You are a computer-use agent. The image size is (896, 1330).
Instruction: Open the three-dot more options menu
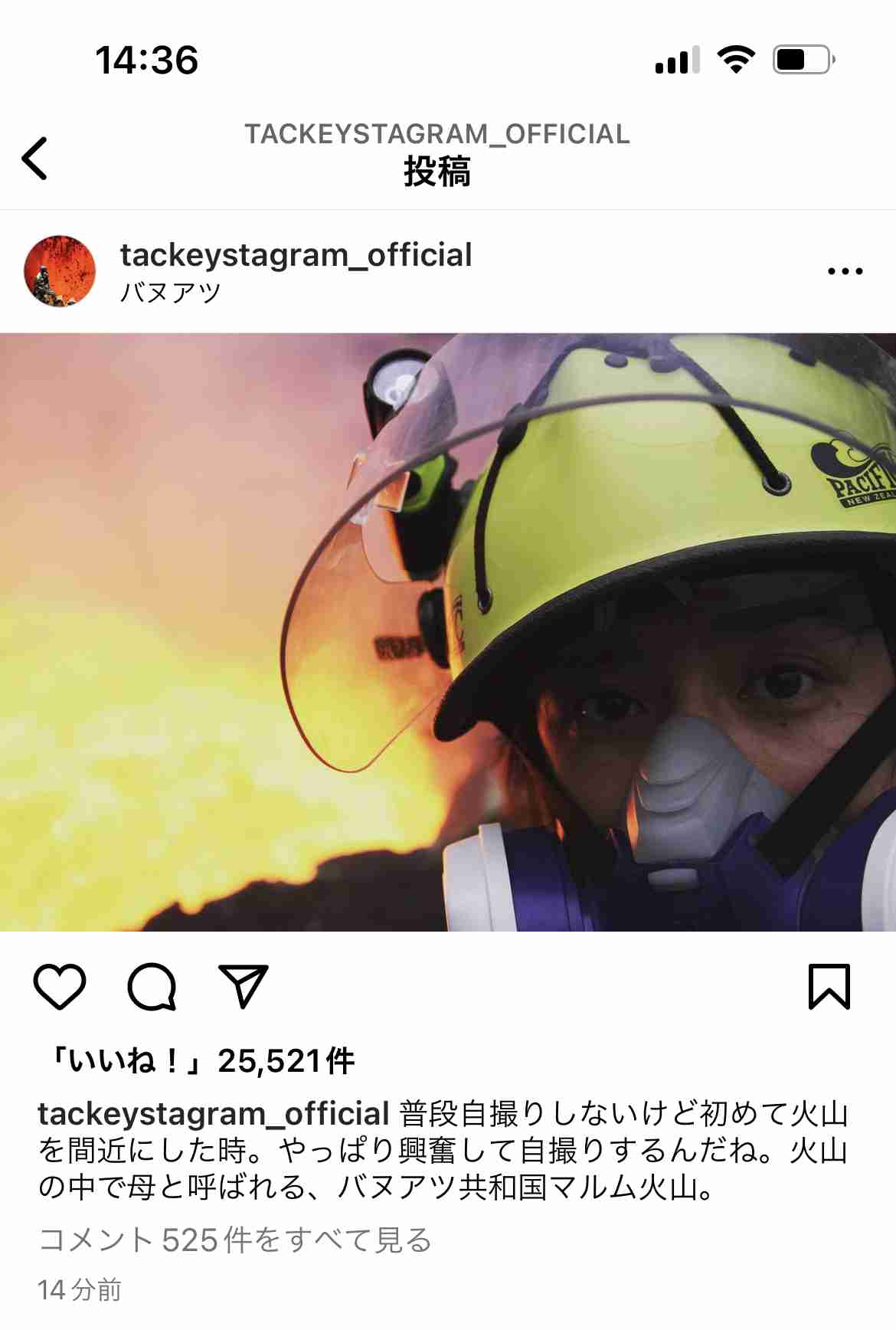pyautogui.click(x=845, y=271)
